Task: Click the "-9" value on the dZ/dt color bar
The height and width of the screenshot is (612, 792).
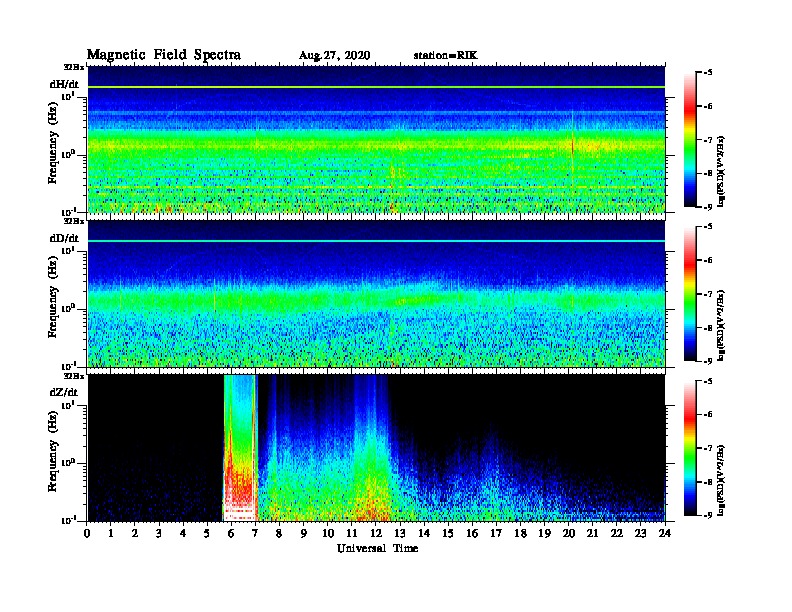Action: 707,515
